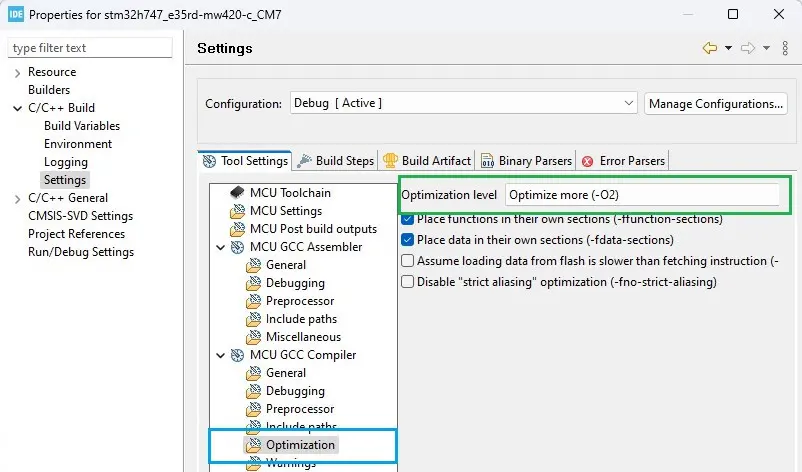Select the Include paths icon under Assembler
The width and height of the screenshot is (802, 472).
click(x=254, y=319)
